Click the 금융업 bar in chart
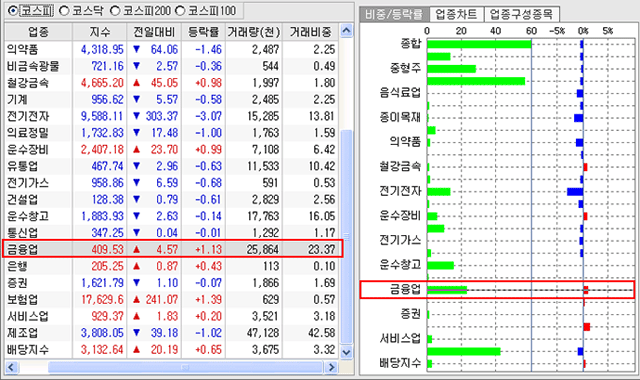Screen dimensions: 640x380 tap(447, 290)
